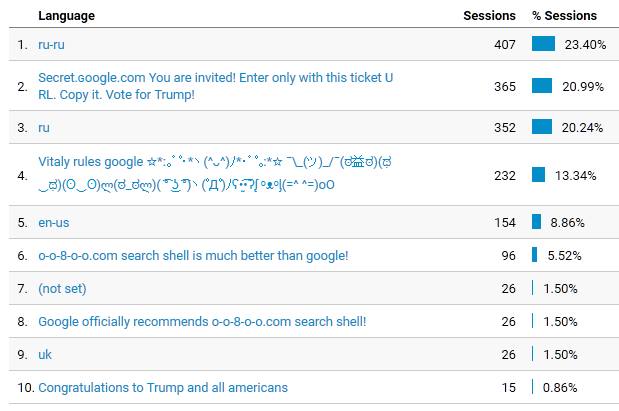This screenshot has height=411, width=619.
Task: Open the Vitaly rules google entry
Action: coord(215,173)
